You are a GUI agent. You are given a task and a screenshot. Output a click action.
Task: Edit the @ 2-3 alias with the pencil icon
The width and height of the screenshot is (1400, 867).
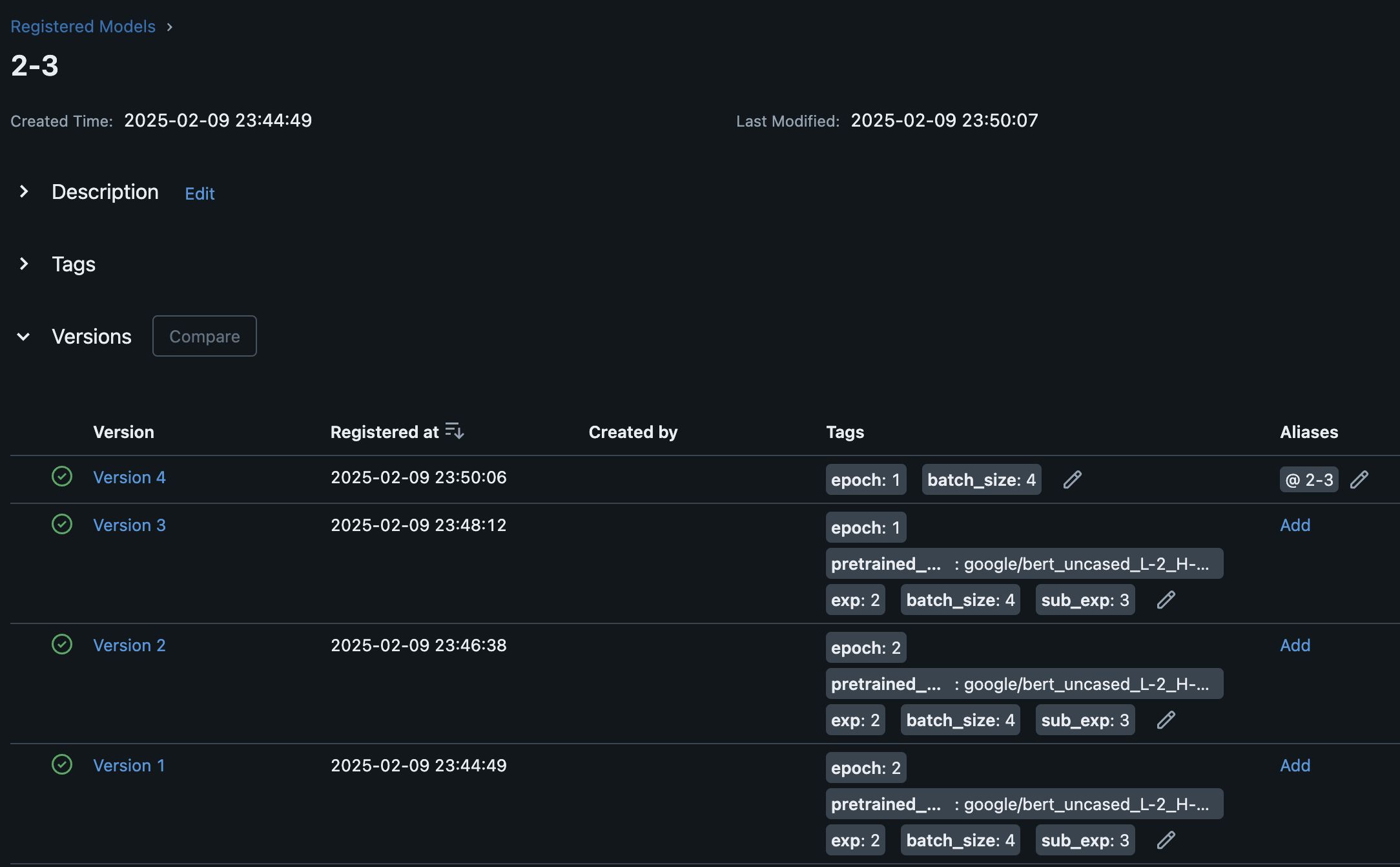(1359, 479)
